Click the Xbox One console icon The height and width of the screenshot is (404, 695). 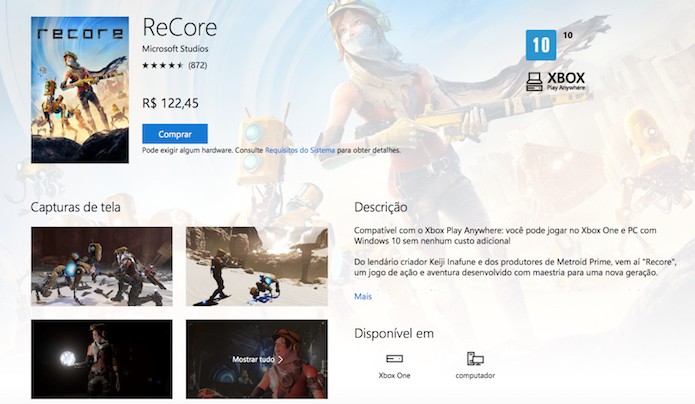pyautogui.click(x=394, y=358)
